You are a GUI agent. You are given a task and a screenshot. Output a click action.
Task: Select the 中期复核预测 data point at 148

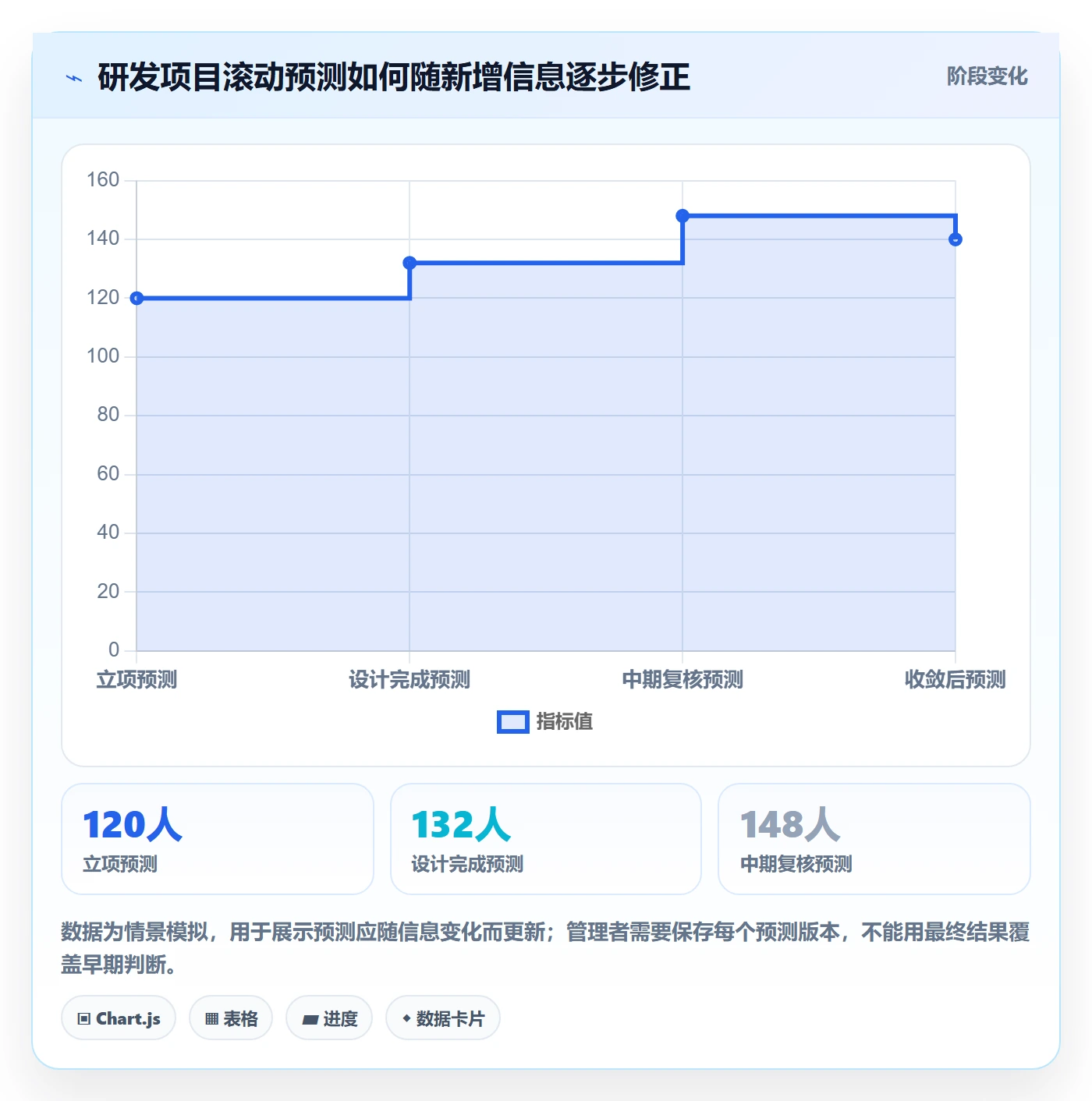click(682, 216)
